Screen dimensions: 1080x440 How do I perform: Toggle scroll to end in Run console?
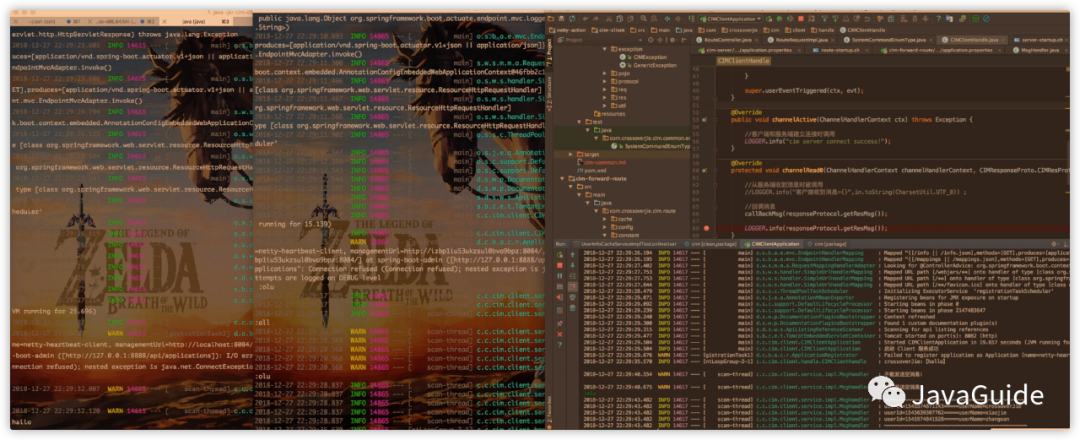tap(572, 286)
